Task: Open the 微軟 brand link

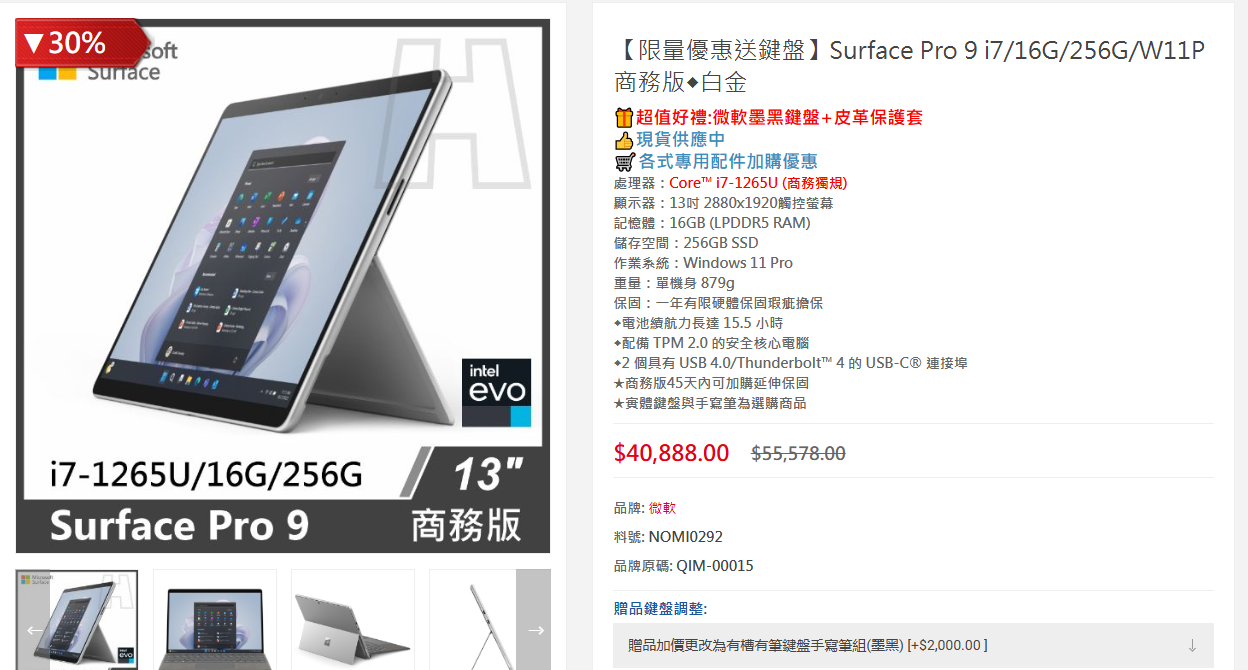Action: click(x=662, y=508)
